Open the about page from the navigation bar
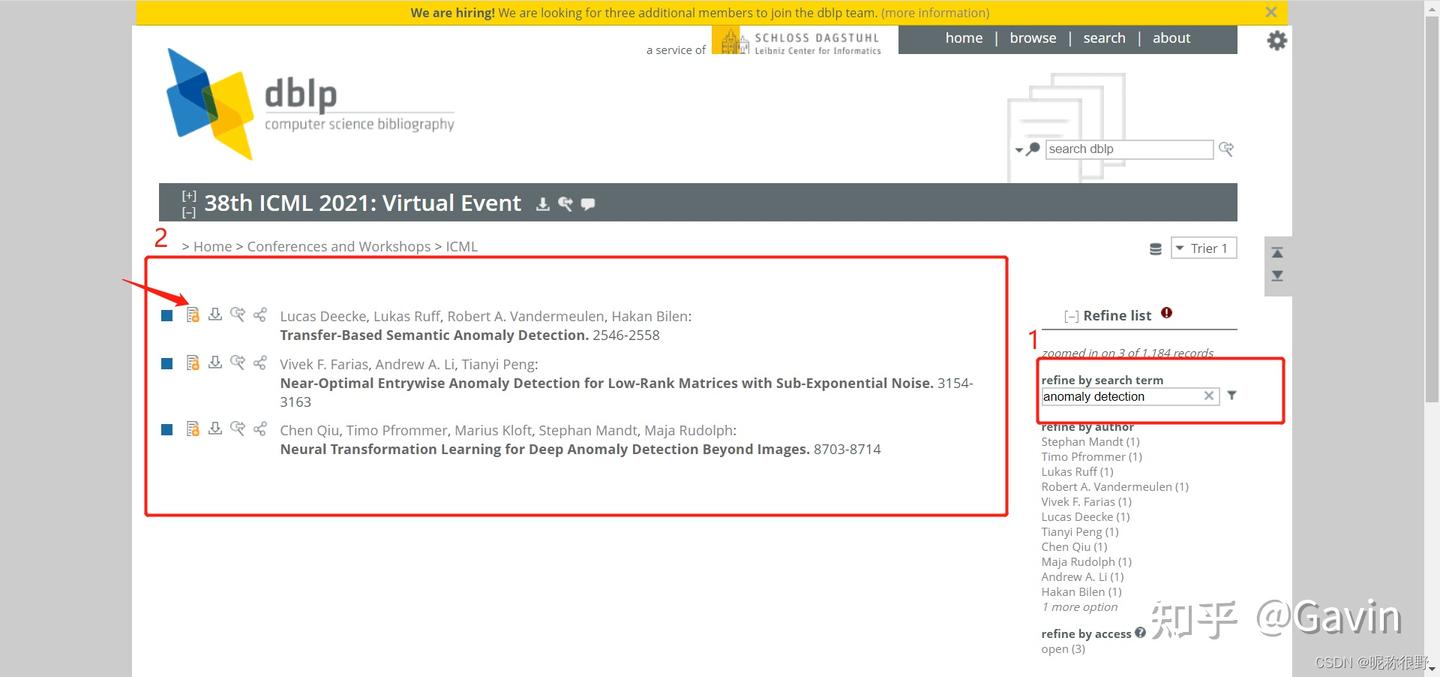 (x=1171, y=37)
